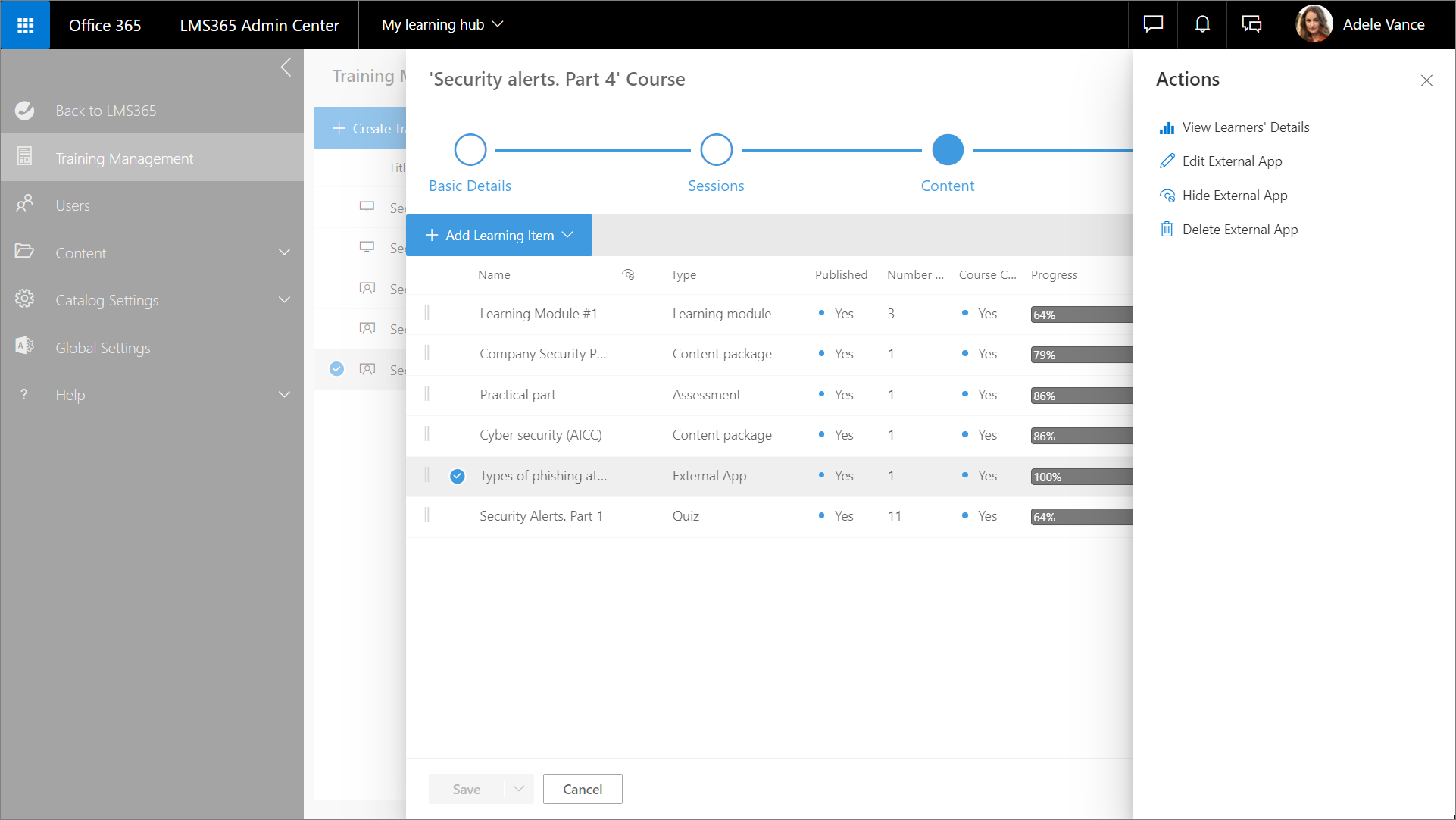Click the View Learners' Details chart icon
Image resolution: width=1456 pixels, height=820 pixels.
pyautogui.click(x=1167, y=128)
